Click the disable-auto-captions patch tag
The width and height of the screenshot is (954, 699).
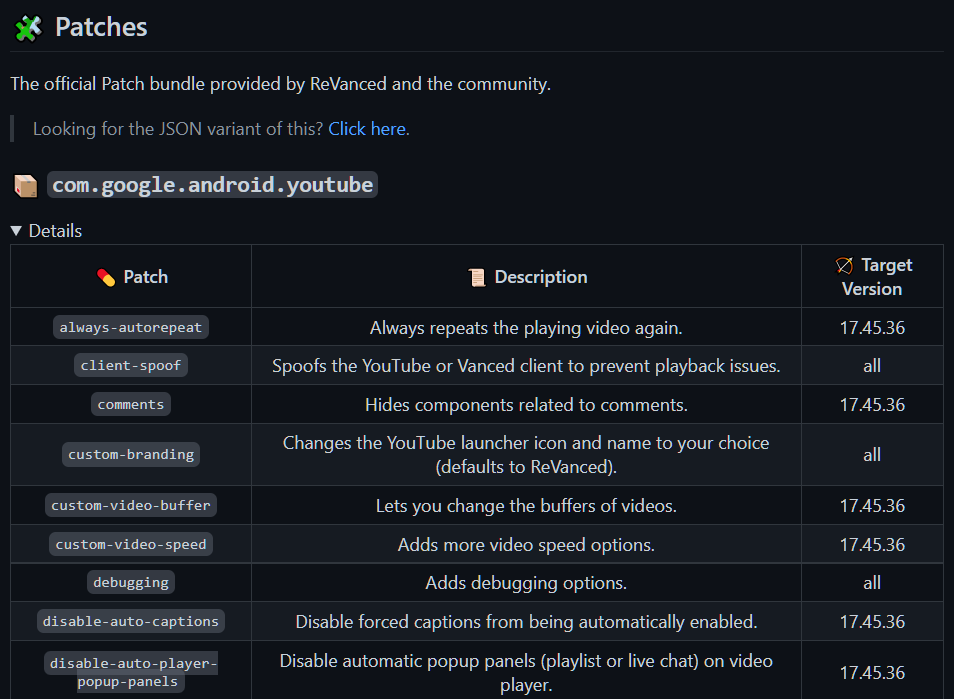click(x=131, y=621)
